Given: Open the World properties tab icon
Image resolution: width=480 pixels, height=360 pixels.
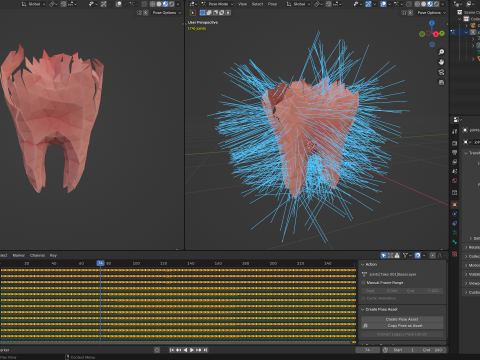Looking at the screenshot, I should click(x=455, y=180).
